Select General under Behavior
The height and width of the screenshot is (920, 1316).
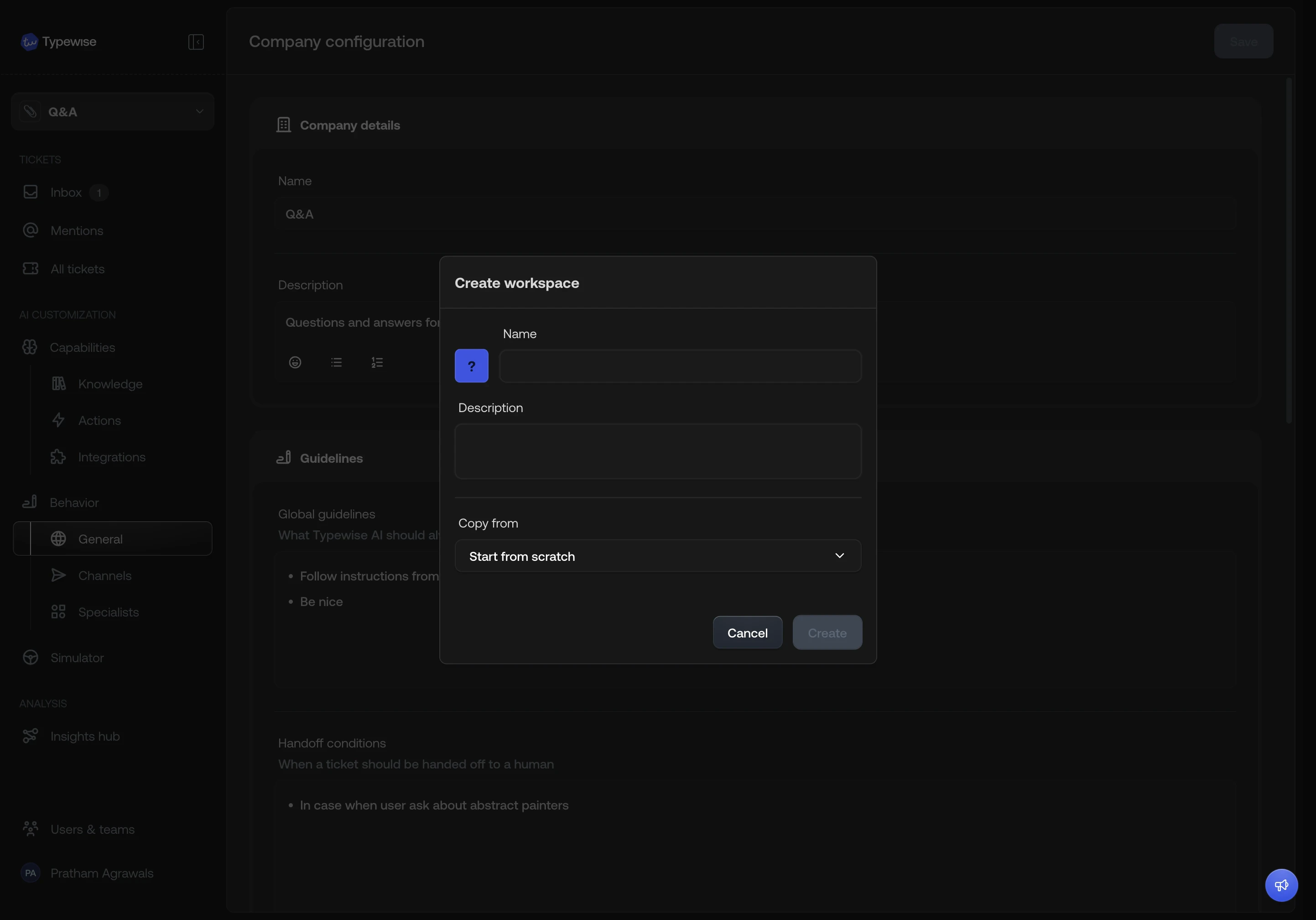pyautogui.click(x=100, y=538)
